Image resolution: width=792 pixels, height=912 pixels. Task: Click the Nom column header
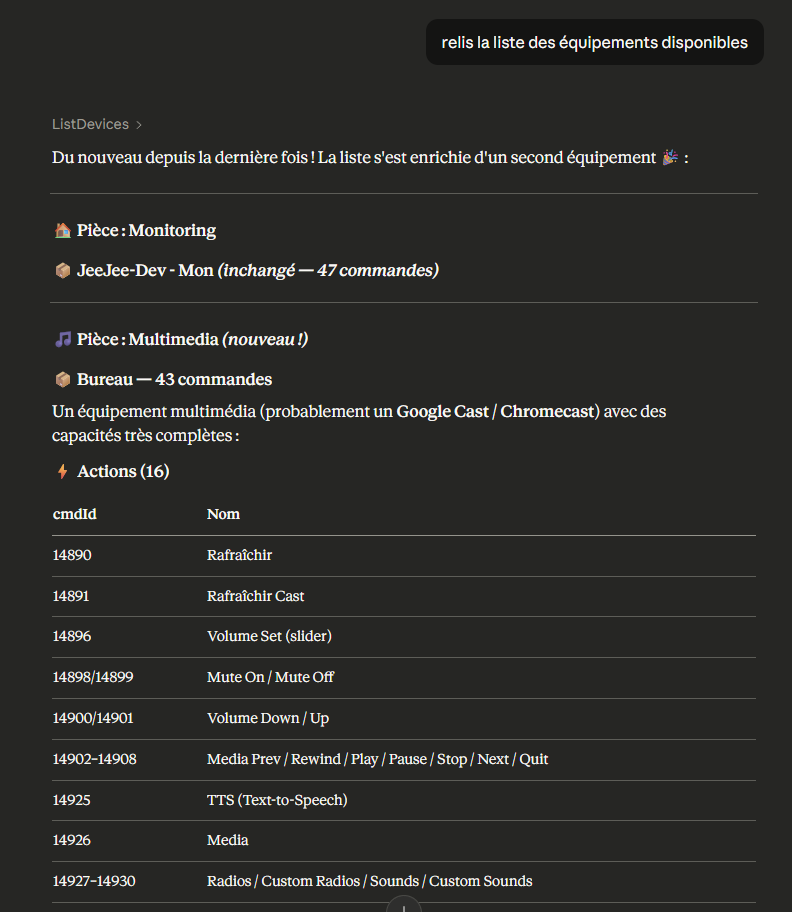[223, 514]
